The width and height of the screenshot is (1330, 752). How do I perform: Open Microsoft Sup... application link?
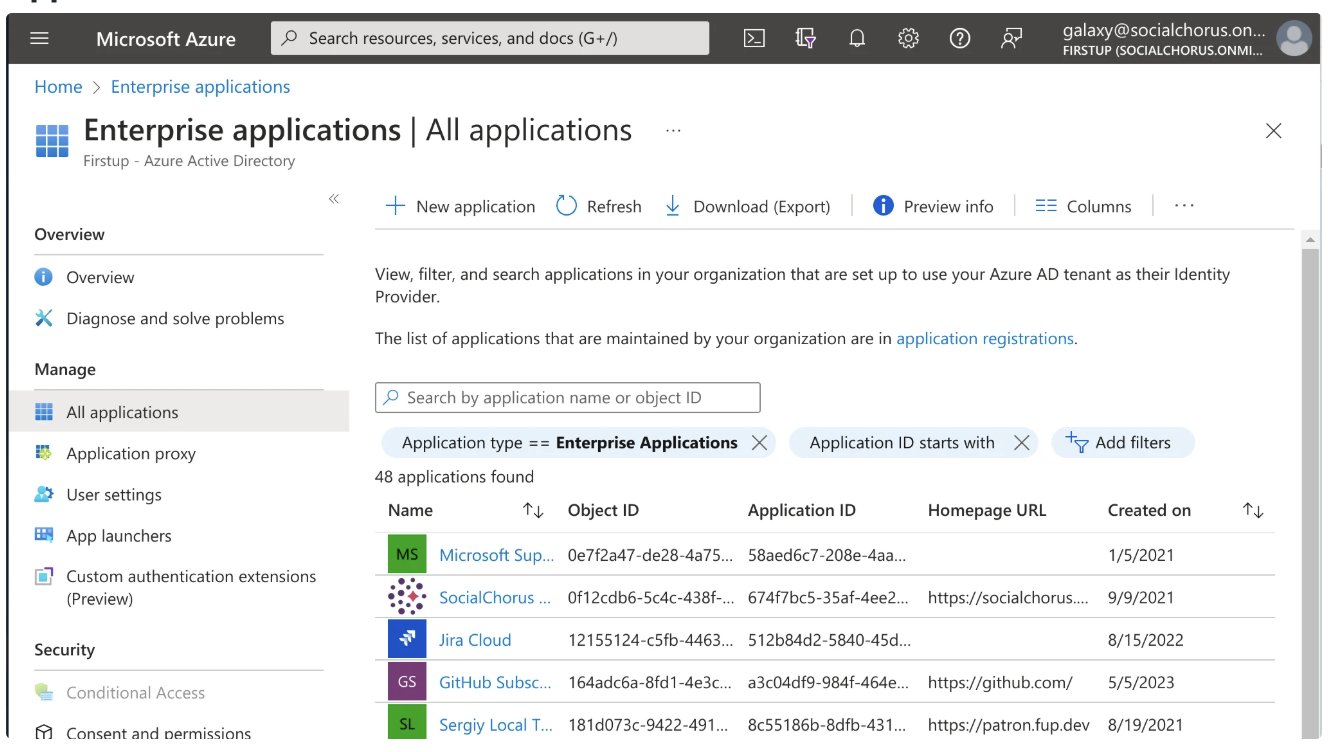point(496,555)
